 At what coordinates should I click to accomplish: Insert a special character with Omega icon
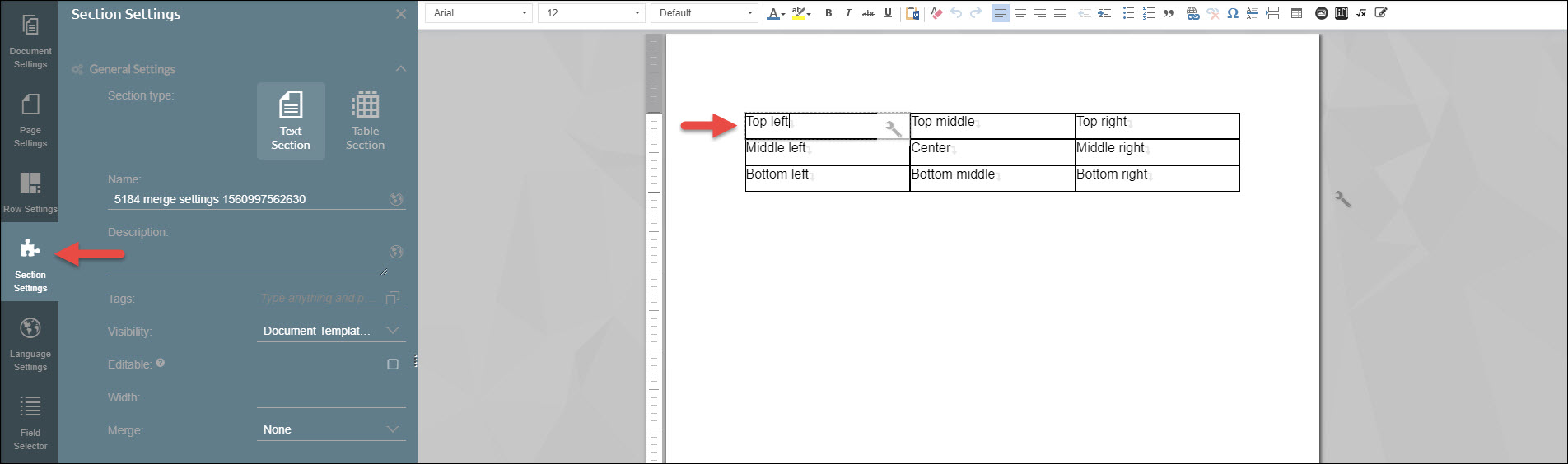[x=1233, y=13]
